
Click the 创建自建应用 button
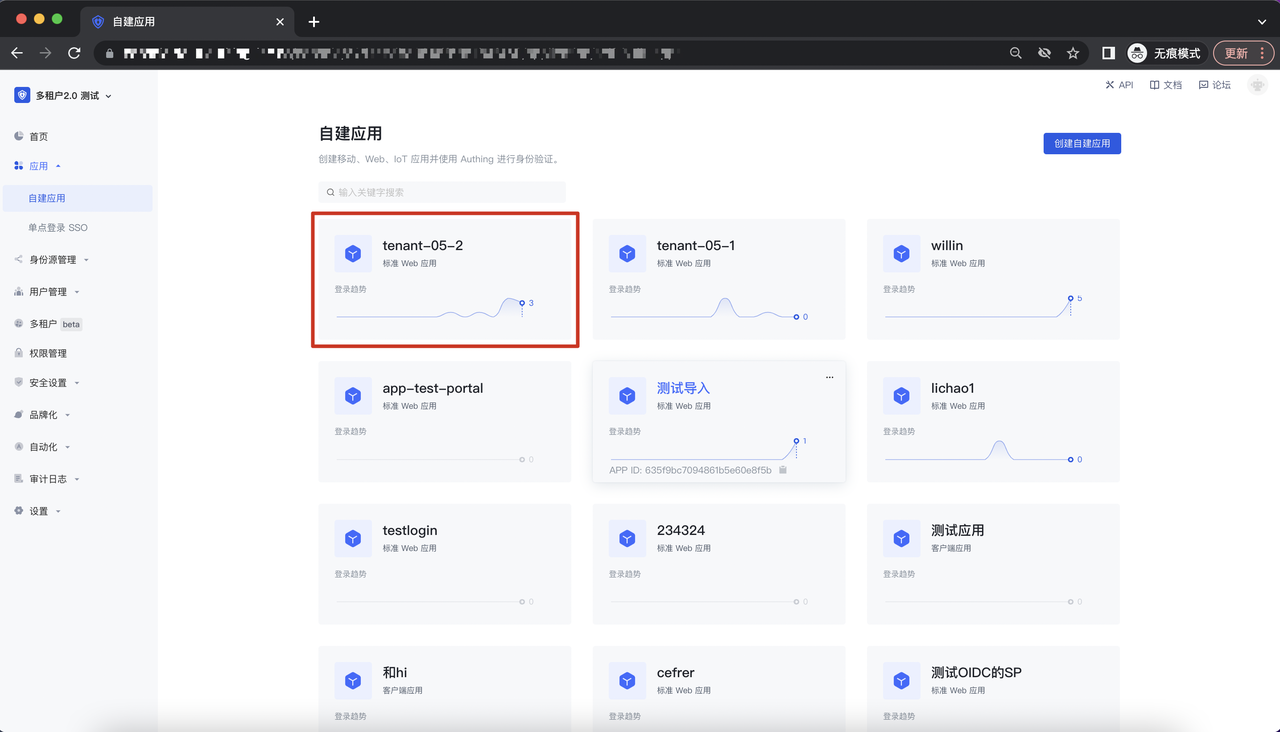point(1082,144)
